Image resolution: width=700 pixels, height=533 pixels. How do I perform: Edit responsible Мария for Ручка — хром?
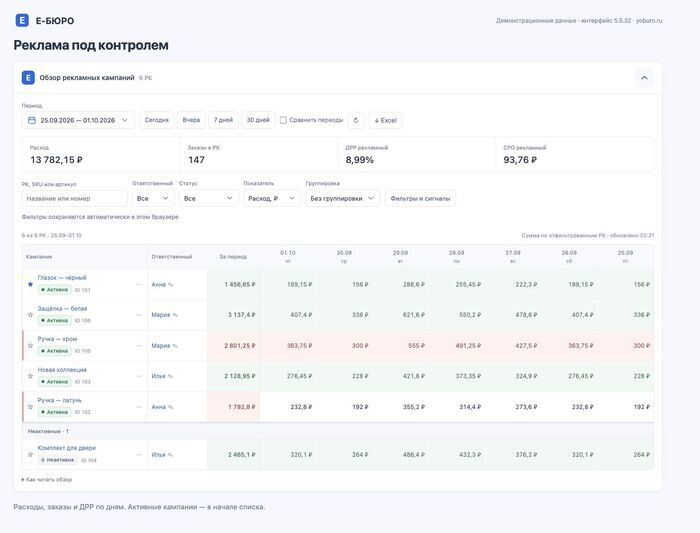coord(175,346)
